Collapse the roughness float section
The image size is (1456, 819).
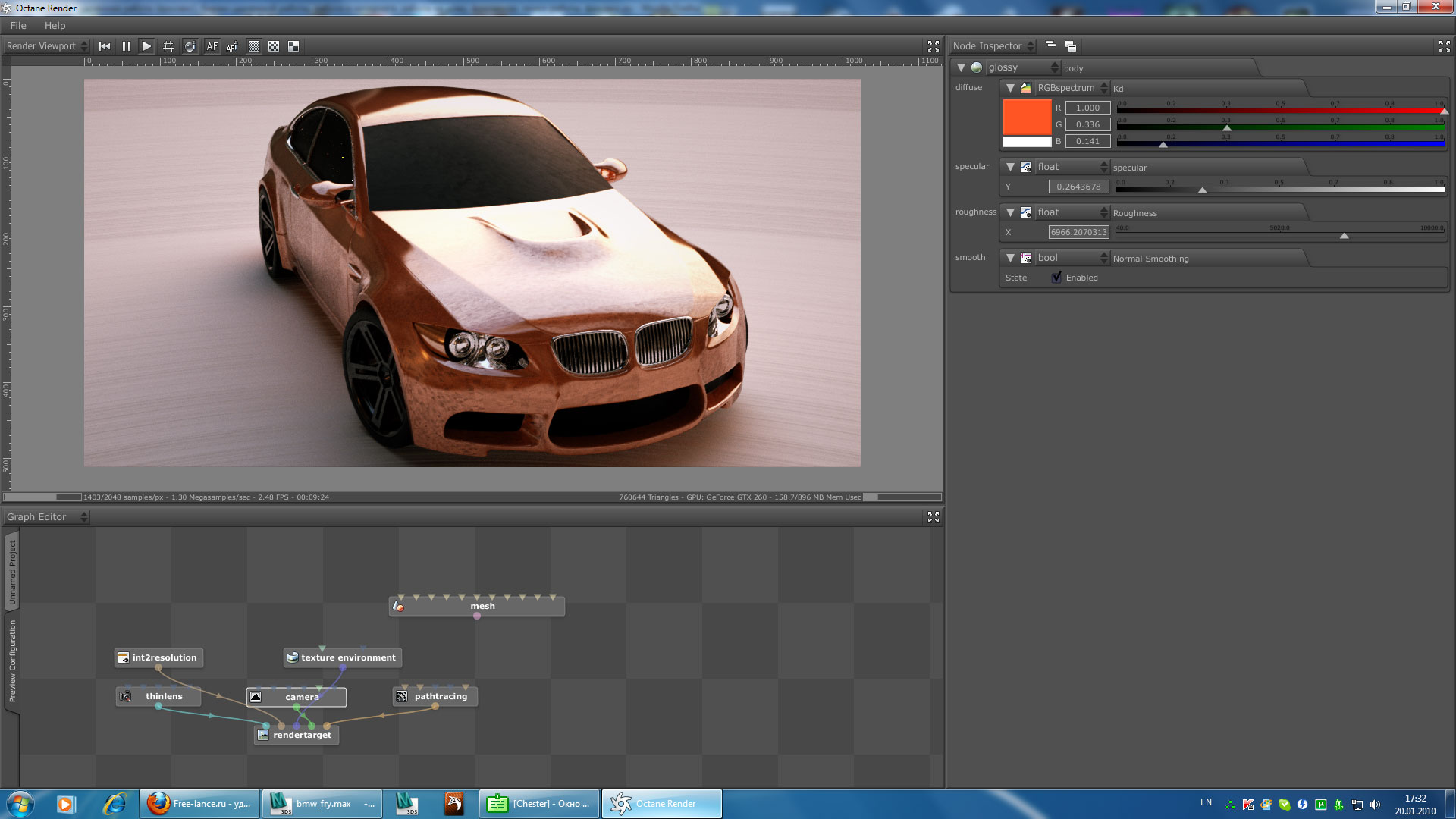tap(1010, 212)
